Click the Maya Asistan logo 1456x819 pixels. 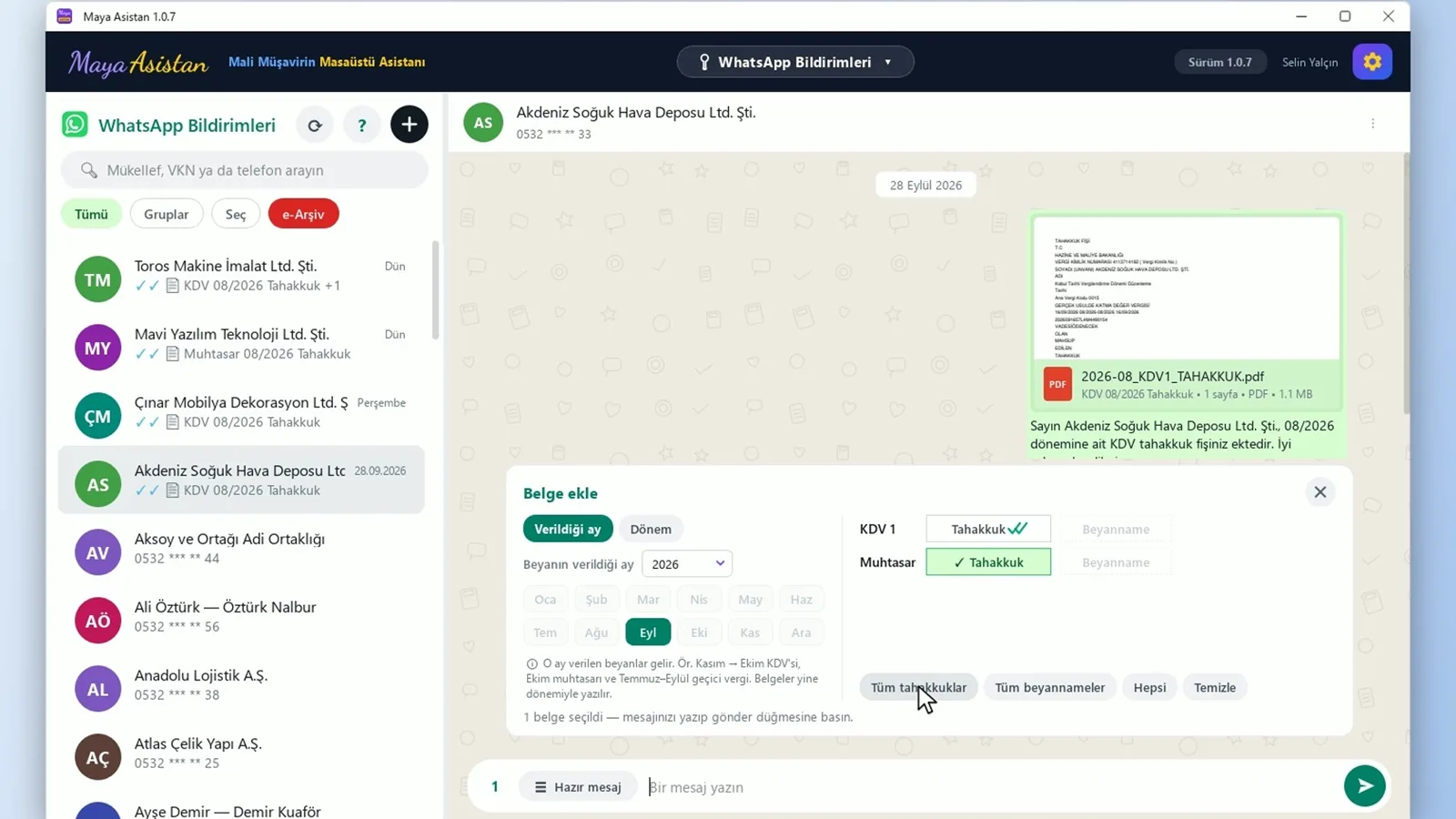coord(138,63)
